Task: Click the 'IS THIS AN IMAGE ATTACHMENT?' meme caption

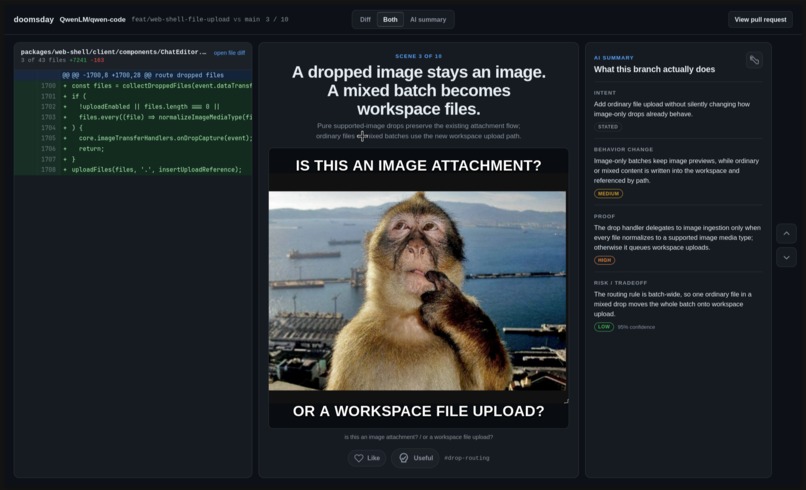Action: (x=418, y=166)
